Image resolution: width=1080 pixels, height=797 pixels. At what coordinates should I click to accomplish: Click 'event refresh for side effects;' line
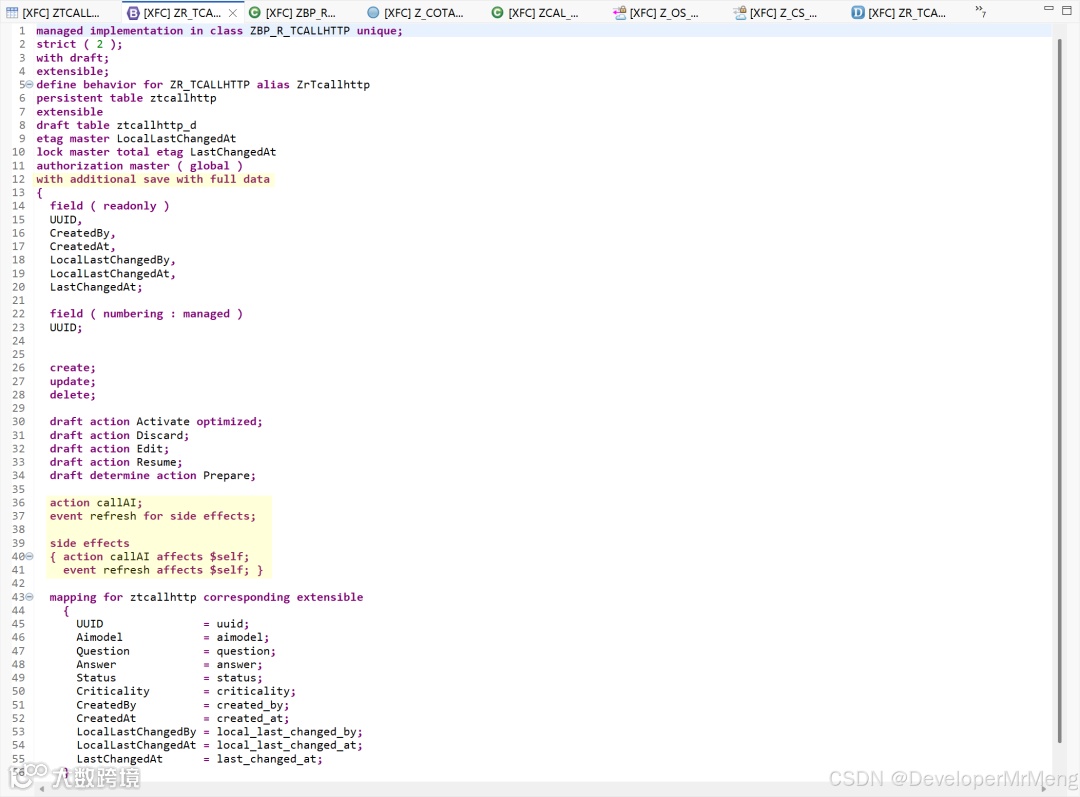[152, 516]
